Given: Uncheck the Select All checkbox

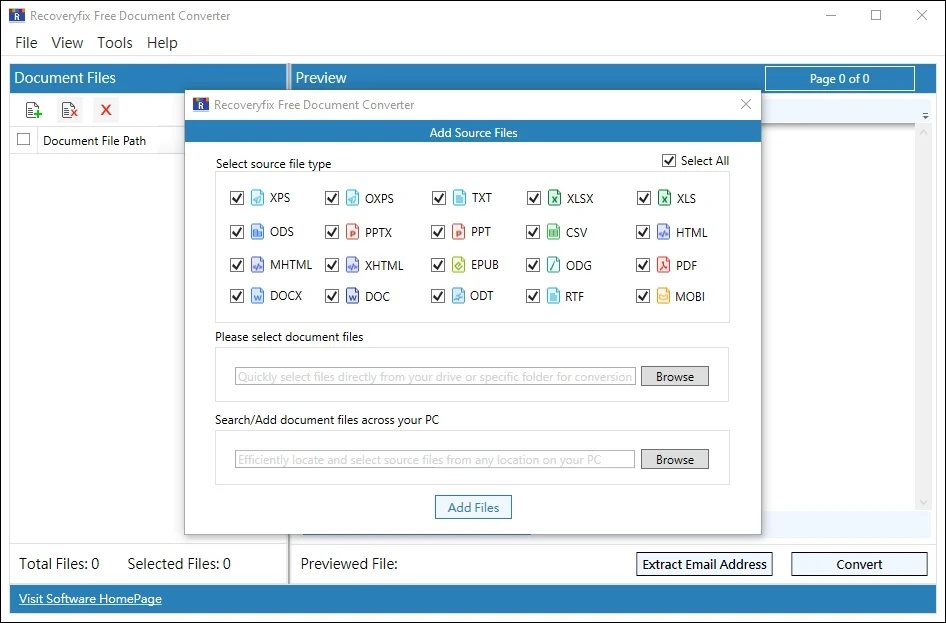Looking at the screenshot, I should pos(668,160).
